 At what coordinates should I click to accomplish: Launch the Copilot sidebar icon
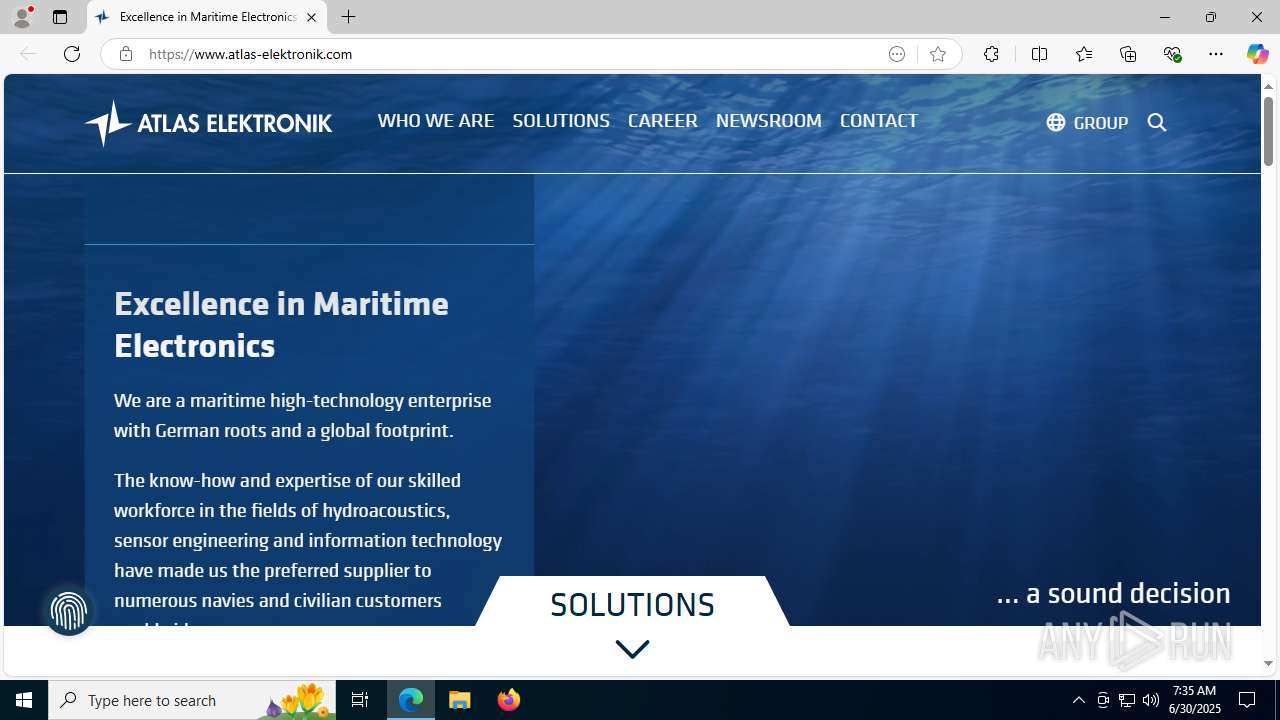(x=1257, y=54)
